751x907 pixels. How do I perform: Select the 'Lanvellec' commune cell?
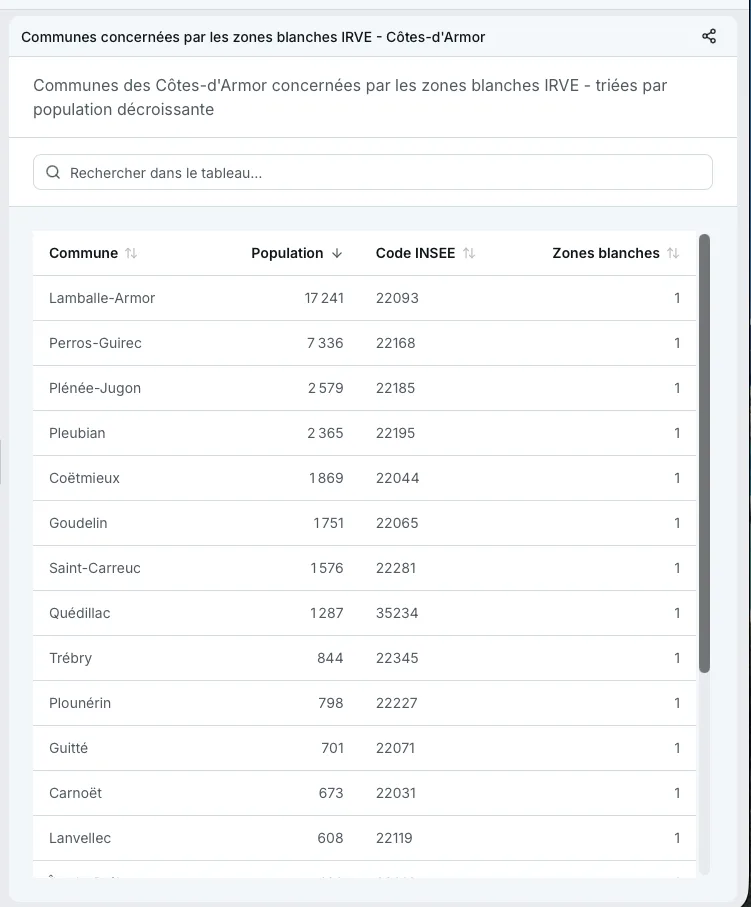(80, 838)
